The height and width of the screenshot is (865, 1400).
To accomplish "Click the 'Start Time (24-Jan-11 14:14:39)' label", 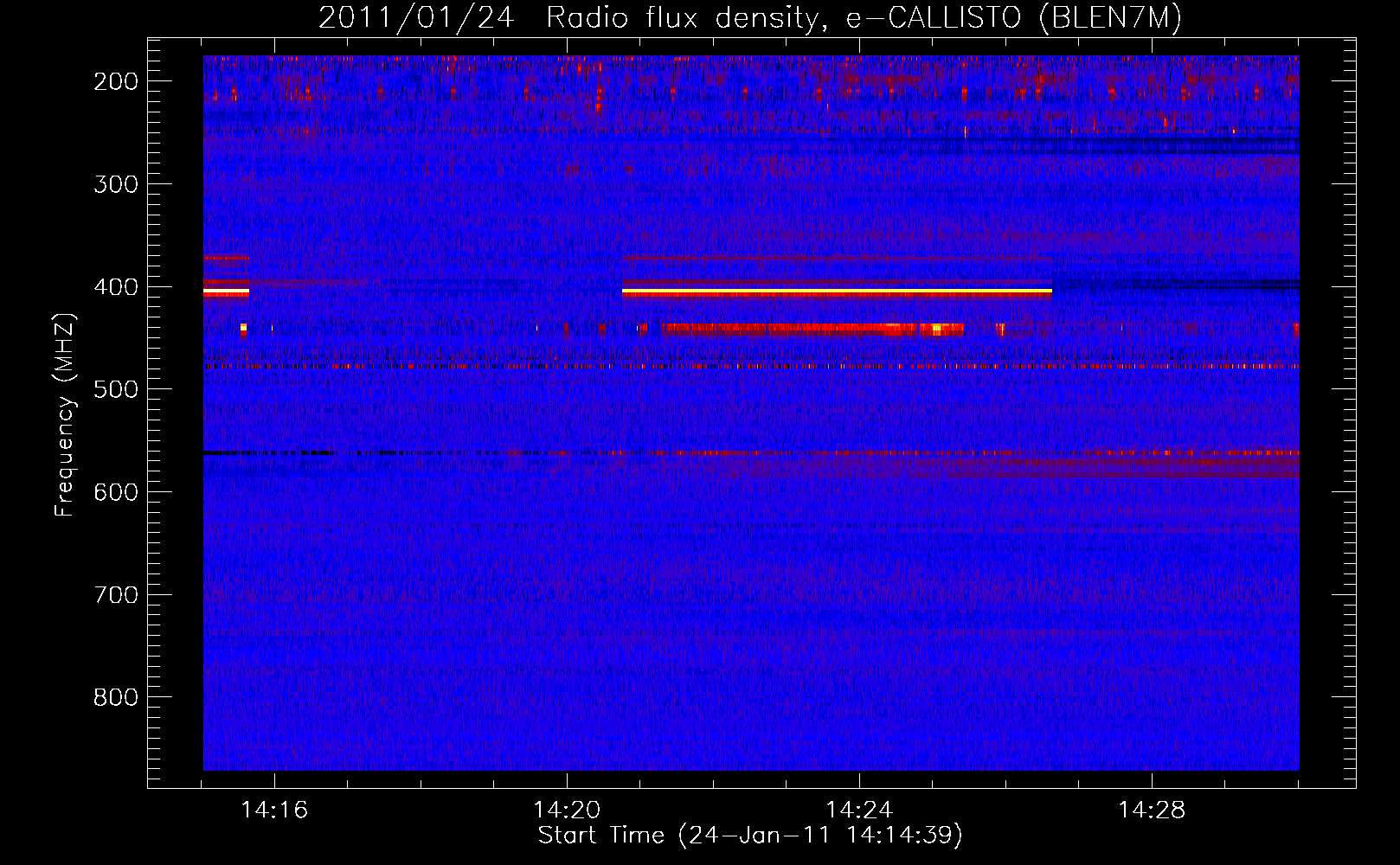I will pos(750,836).
